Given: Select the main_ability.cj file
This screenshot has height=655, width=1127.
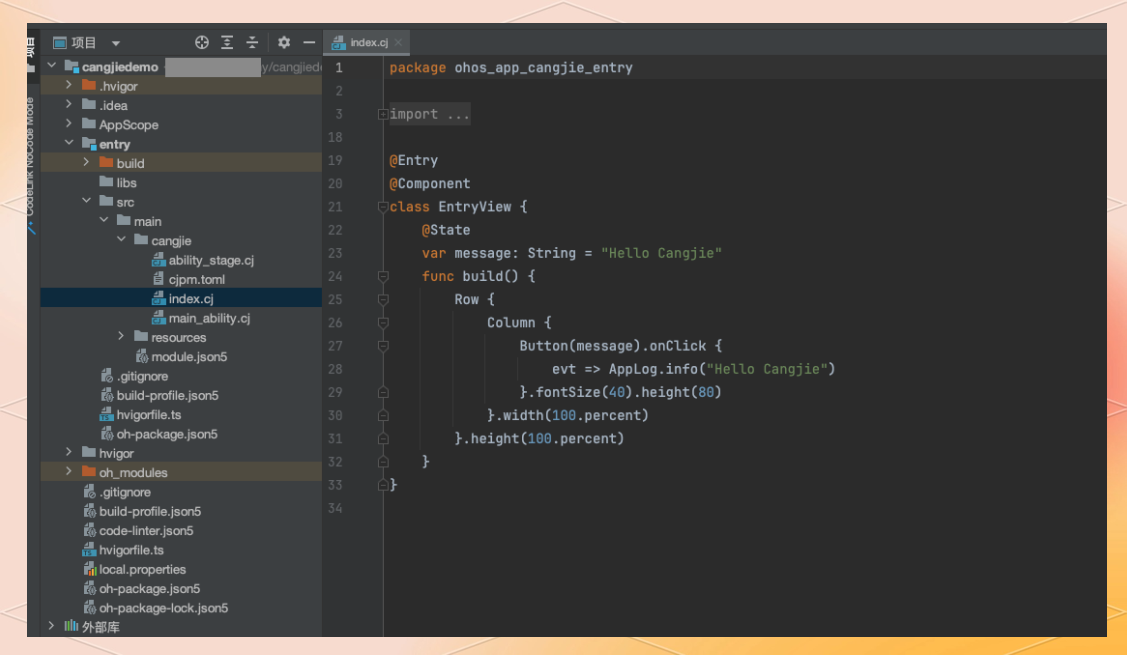Looking at the screenshot, I should 201,319.
